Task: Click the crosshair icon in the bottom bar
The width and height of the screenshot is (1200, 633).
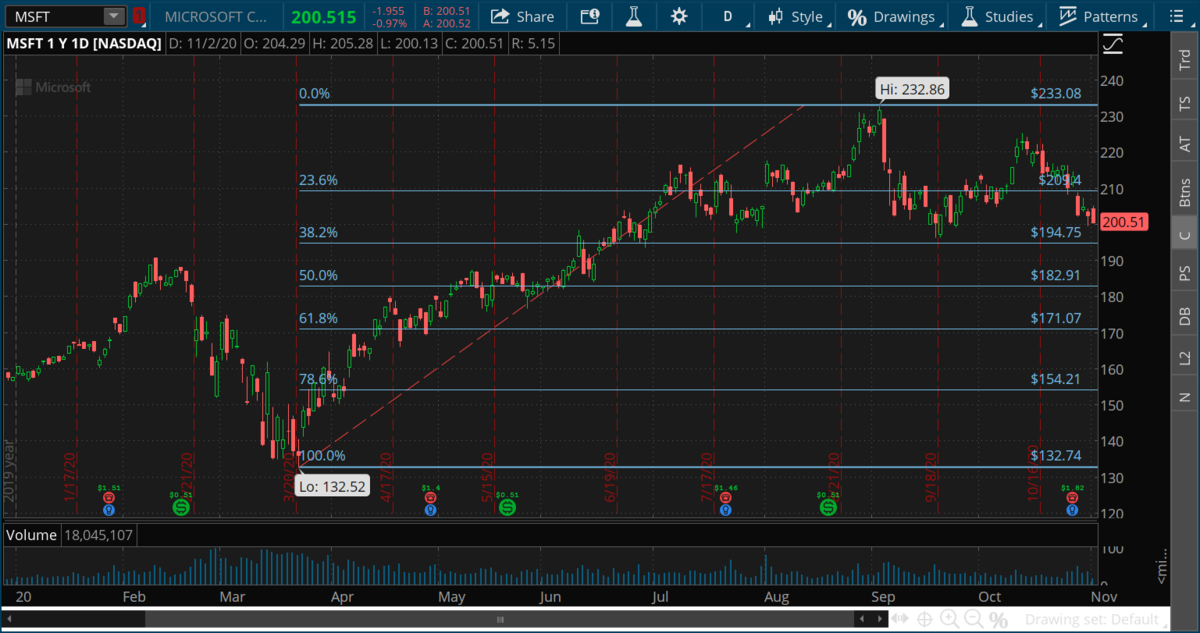Action: [x=925, y=621]
